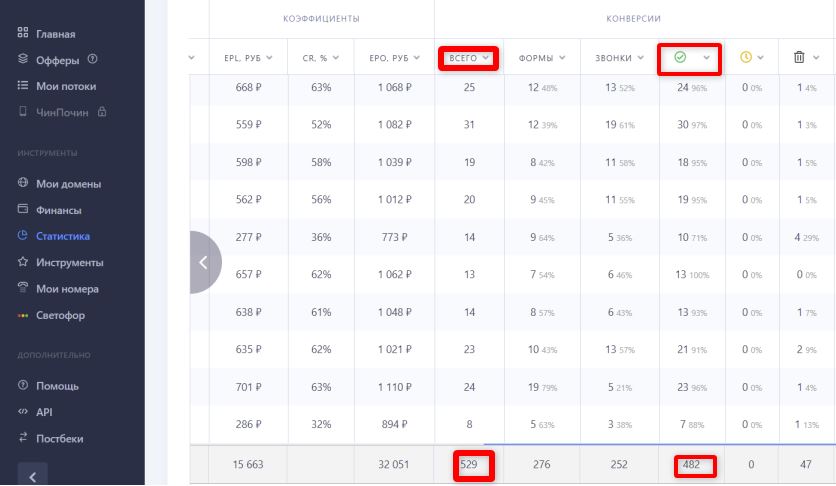The height and width of the screenshot is (486, 836).
Task: Click the trash column header icon
Action: (x=799, y=58)
